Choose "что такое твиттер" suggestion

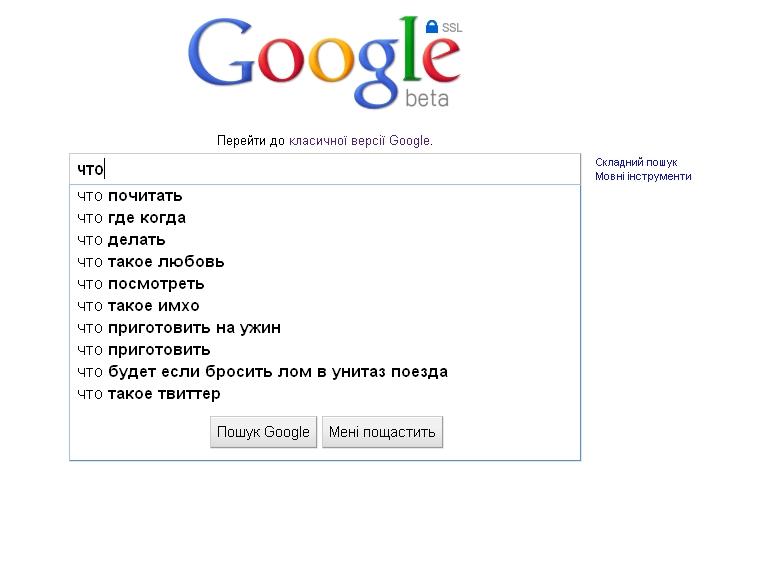(149, 394)
